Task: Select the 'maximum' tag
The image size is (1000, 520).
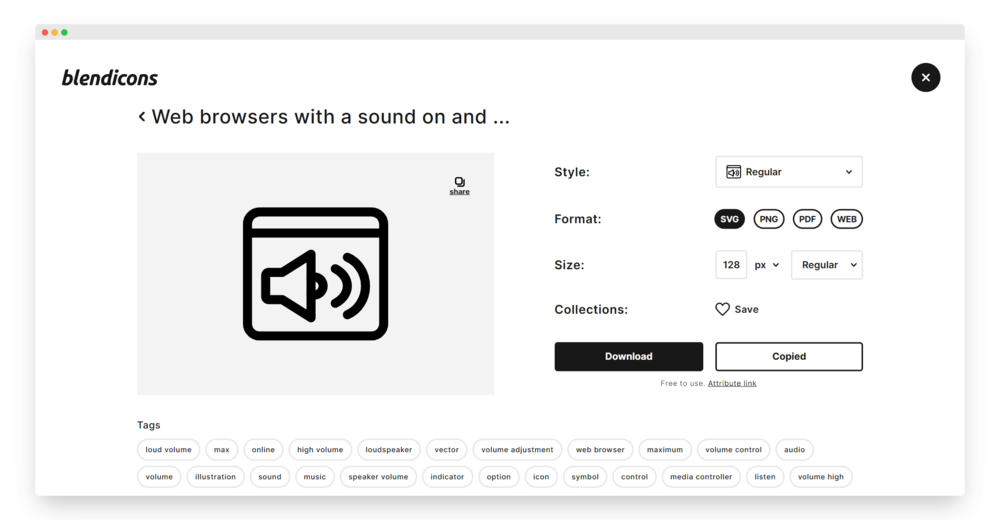Action: pyautogui.click(x=665, y=450)
